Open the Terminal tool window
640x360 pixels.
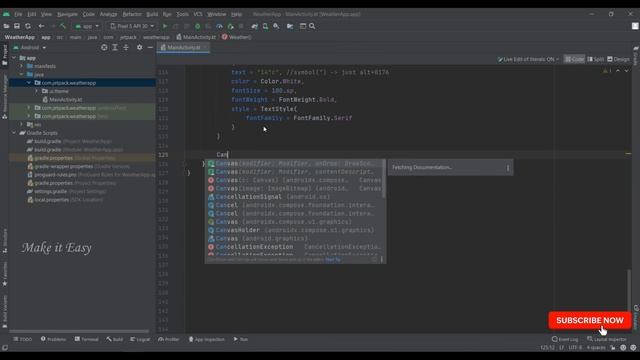tap(87, 339)
